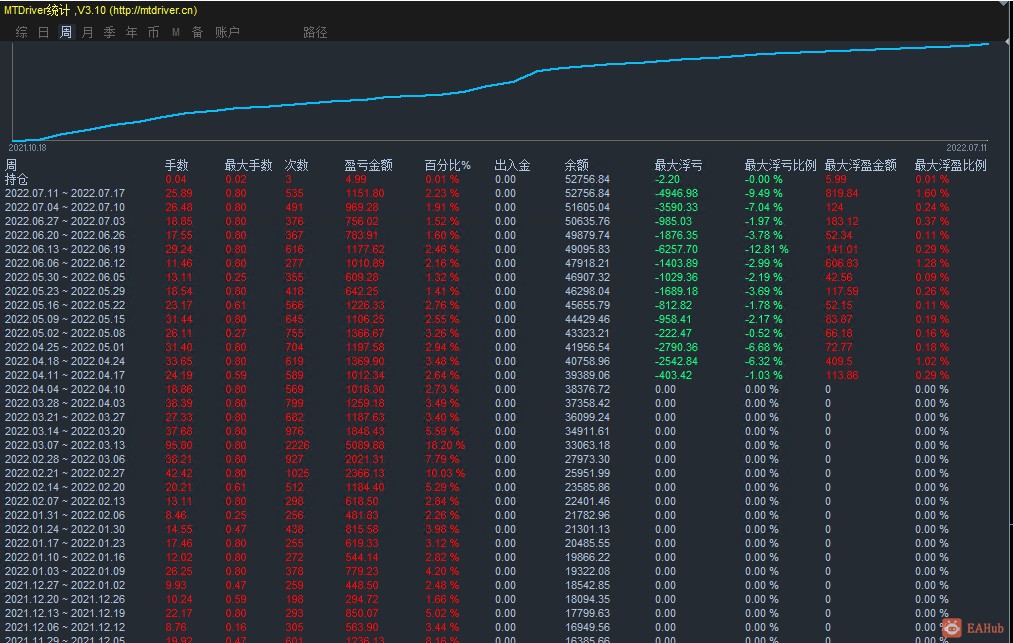Click the 路径 path label
The width and height of the screenshot is (1013, 643).
(315, 32)
